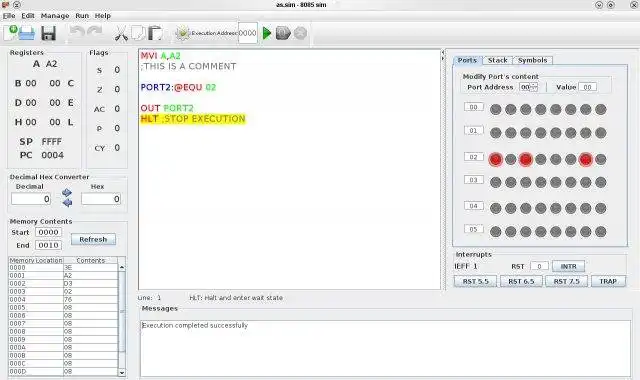
Task: Toggle the first LED of port 03
Action: click(496, 182)
